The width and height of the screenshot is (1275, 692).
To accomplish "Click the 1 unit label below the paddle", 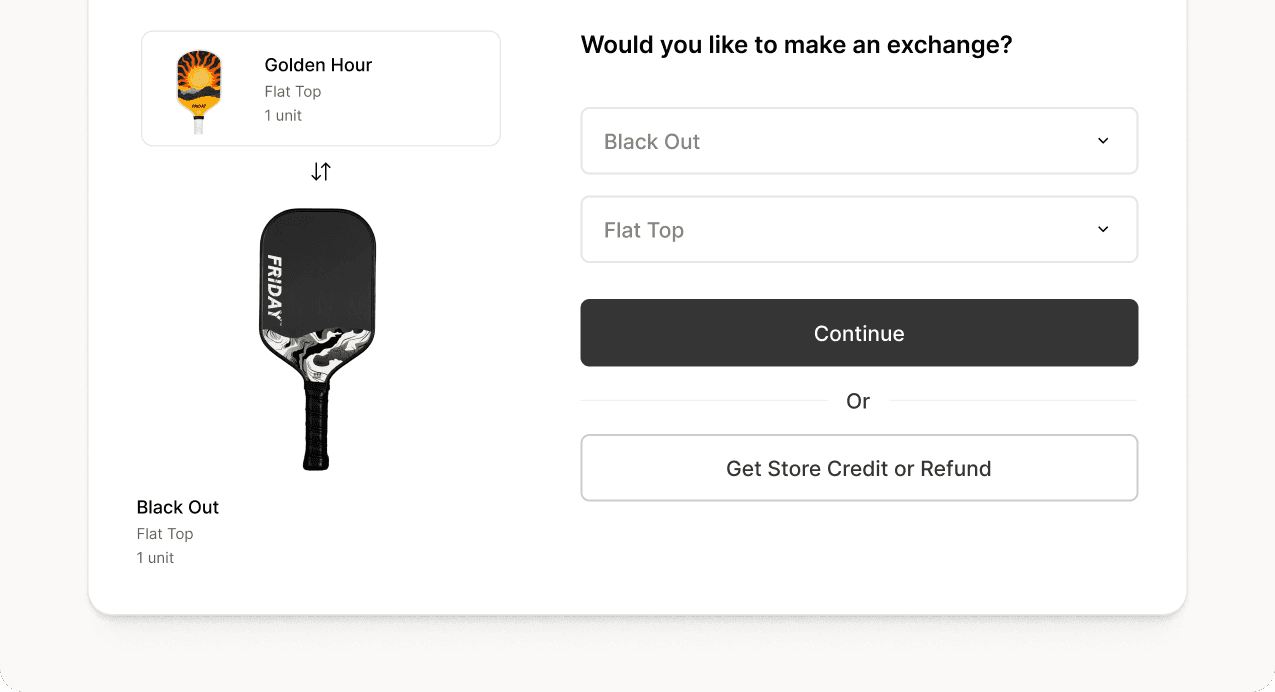I will [x=155, y=558].
